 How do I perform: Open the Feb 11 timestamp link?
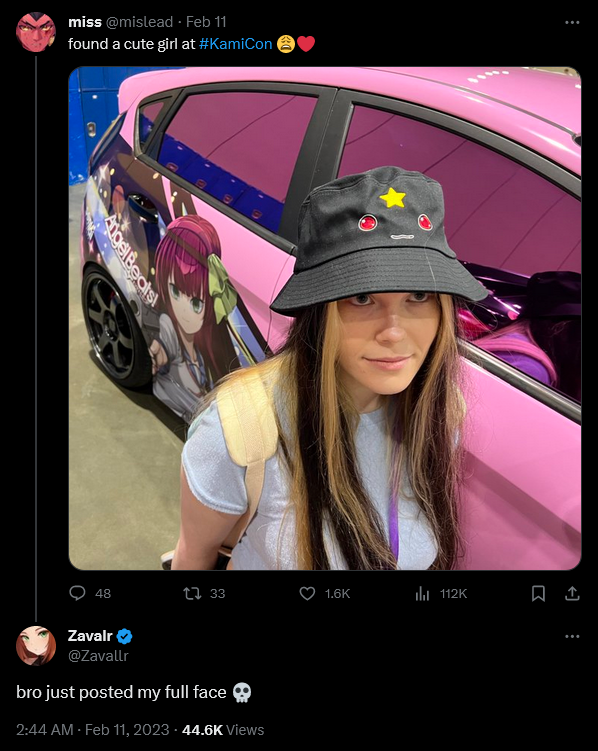[x=206, y=22]
